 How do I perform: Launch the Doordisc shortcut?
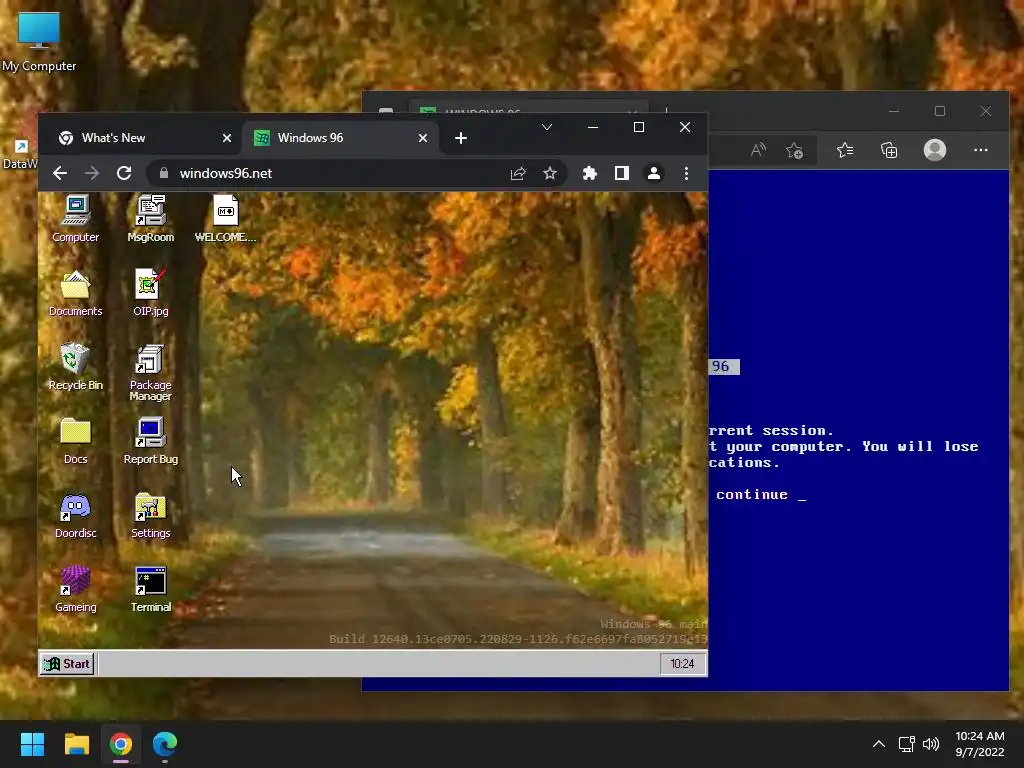tap(76, 515)
